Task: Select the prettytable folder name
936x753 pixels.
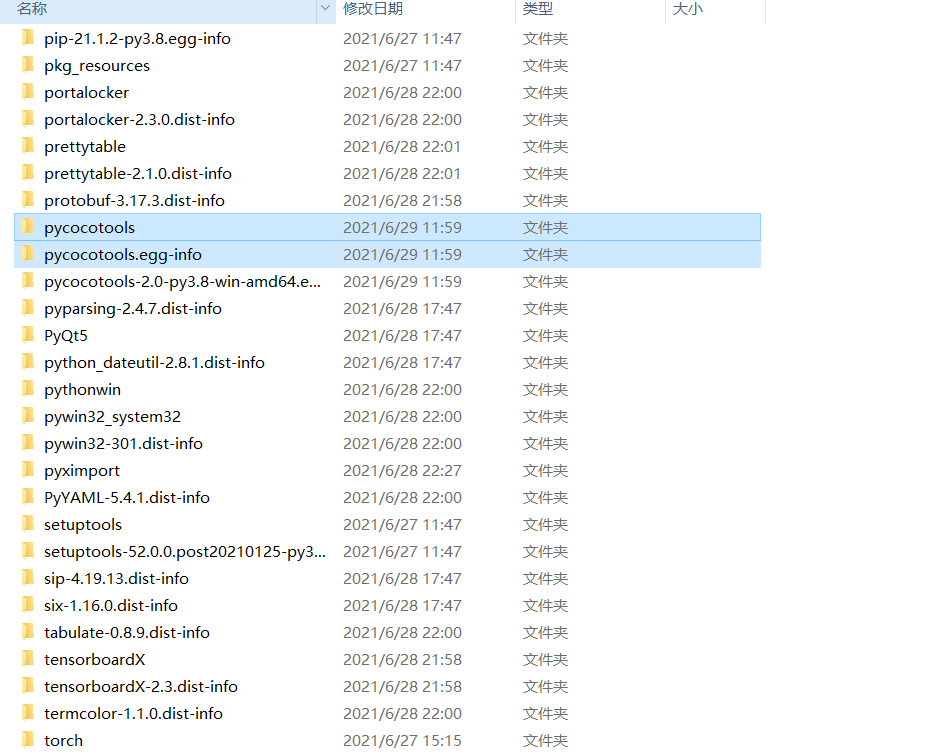Action: [x=85, y=147]
